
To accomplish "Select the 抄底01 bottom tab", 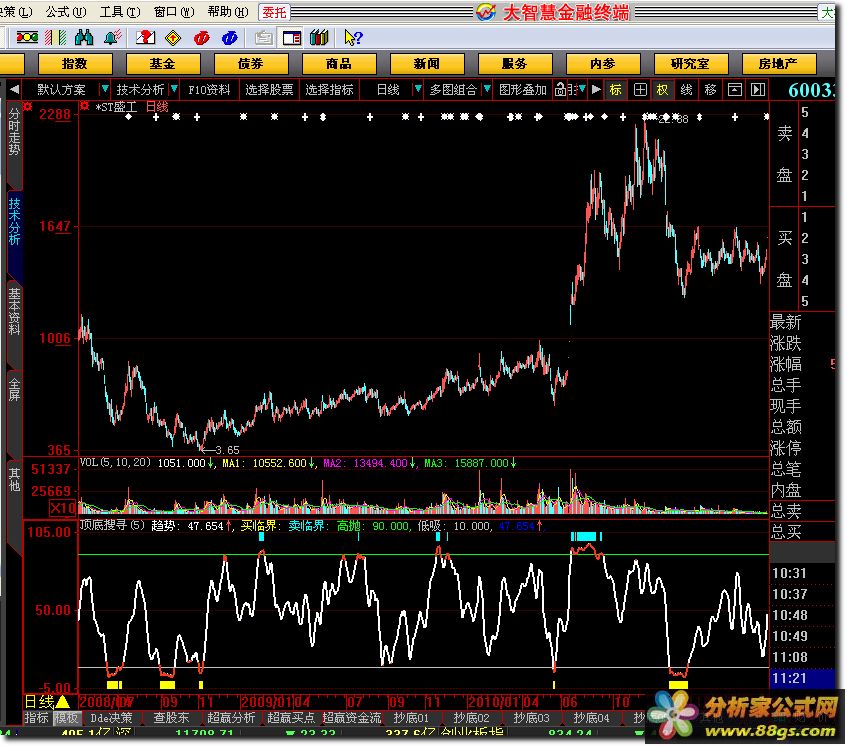I will click(412, 718).
